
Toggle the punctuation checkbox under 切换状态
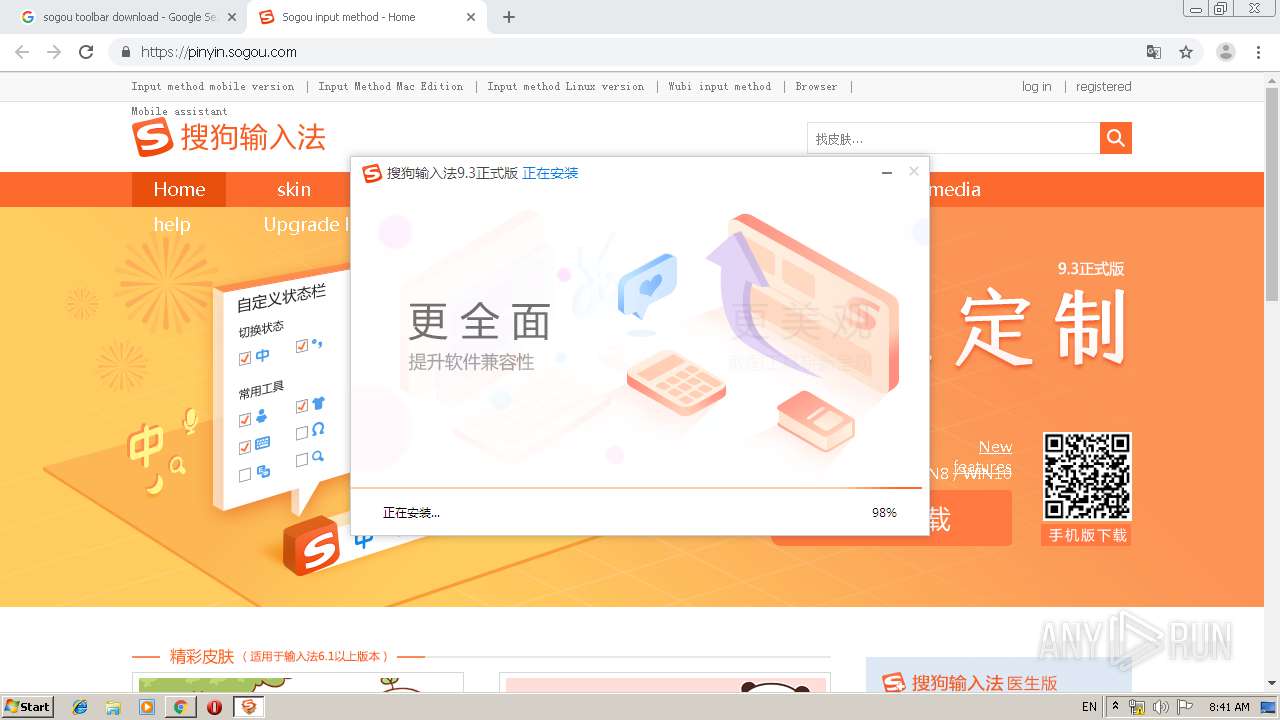click(x=302, y=346)
